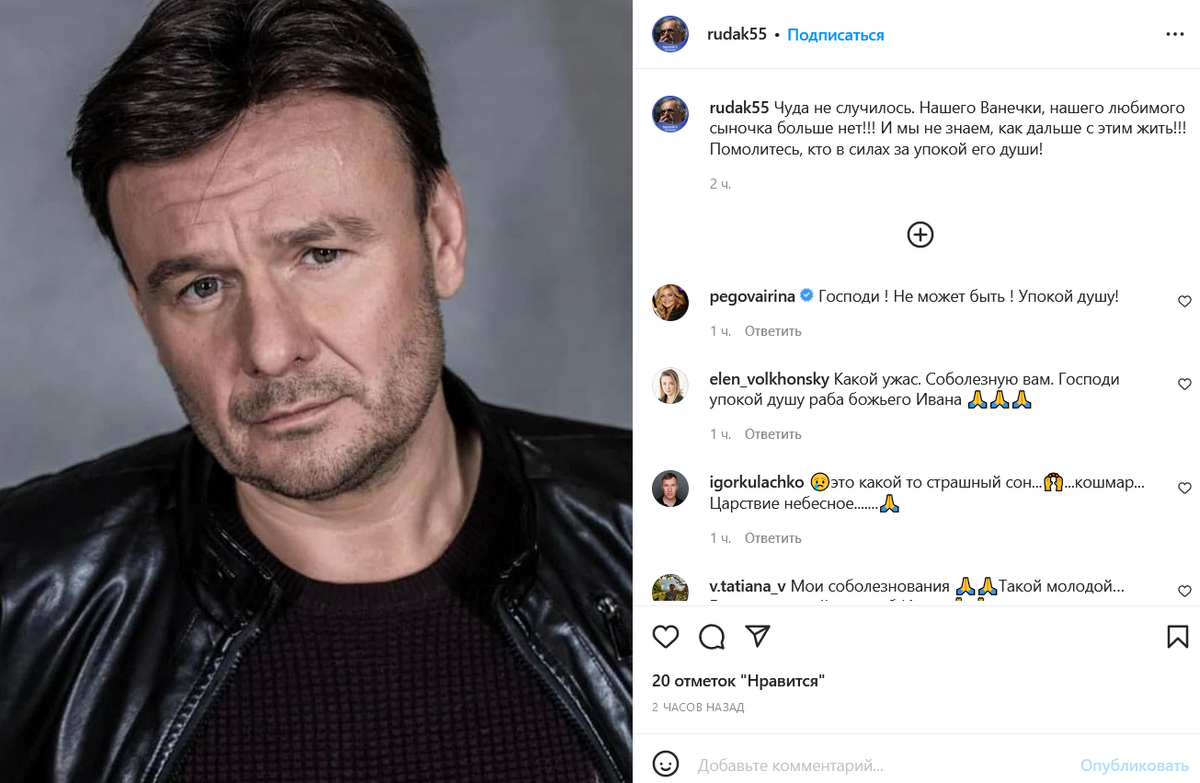Like pegovairina's comment
Viewport: 1200px width, 783px height.
[1185, 301]
